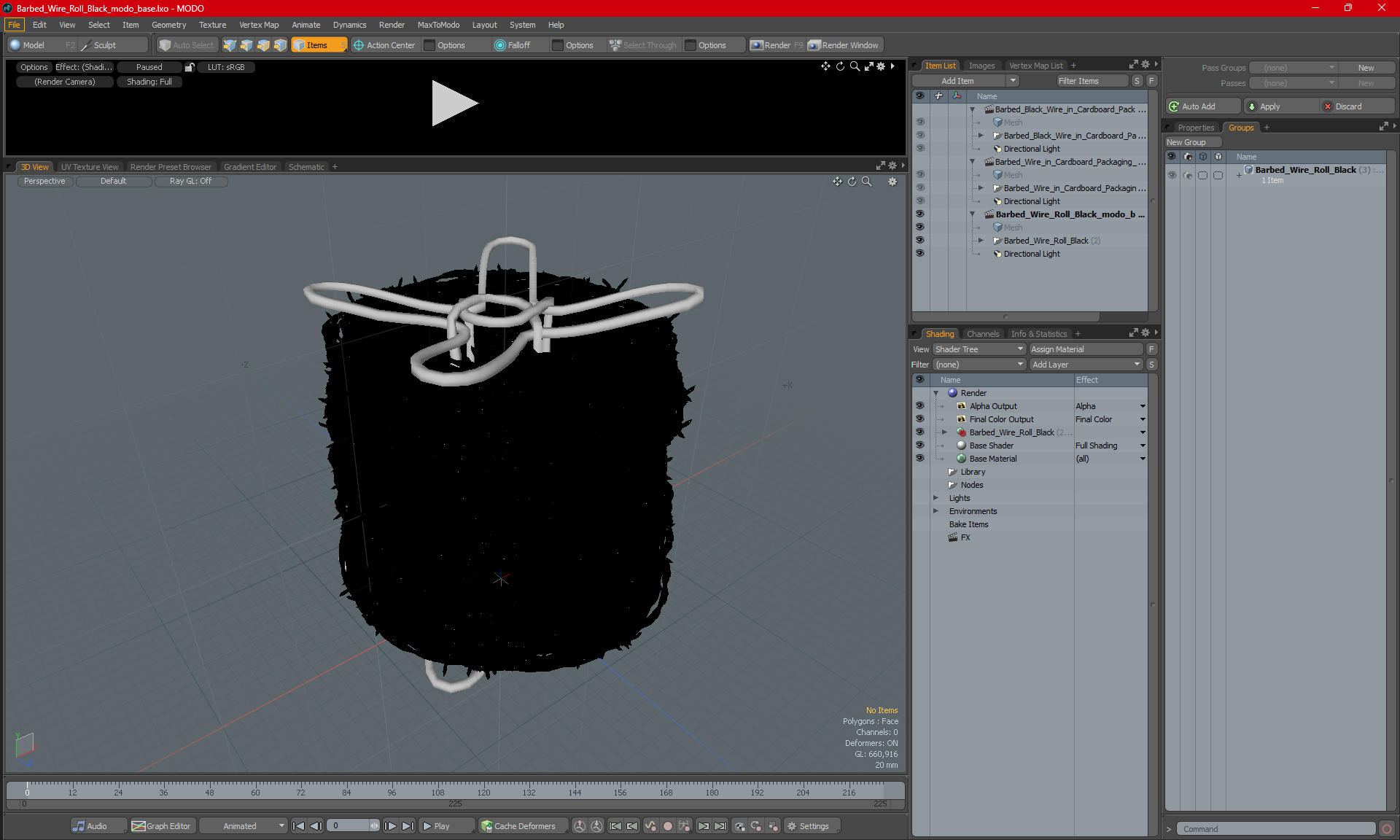Toggle Select Through checkbox
1400x840 pixels.
tap(643, 45)
